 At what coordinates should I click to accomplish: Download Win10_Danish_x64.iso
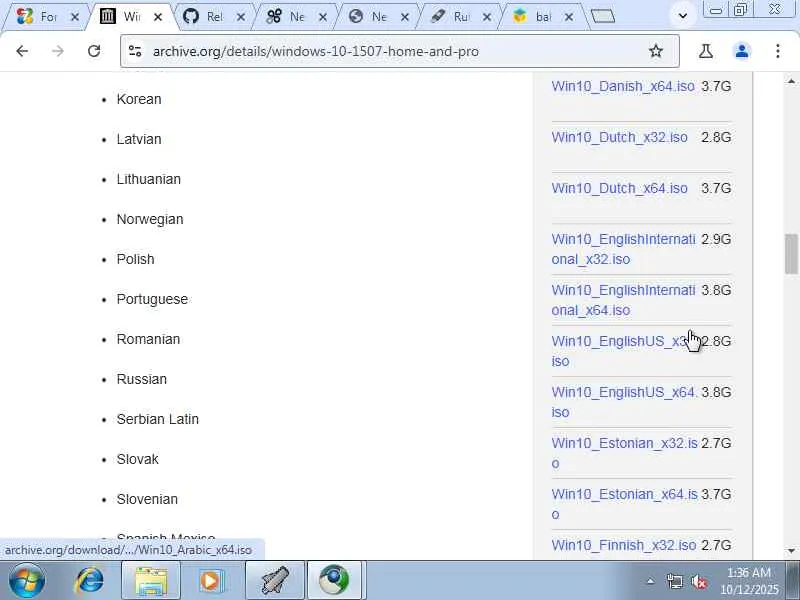click(x=623, y=86)
